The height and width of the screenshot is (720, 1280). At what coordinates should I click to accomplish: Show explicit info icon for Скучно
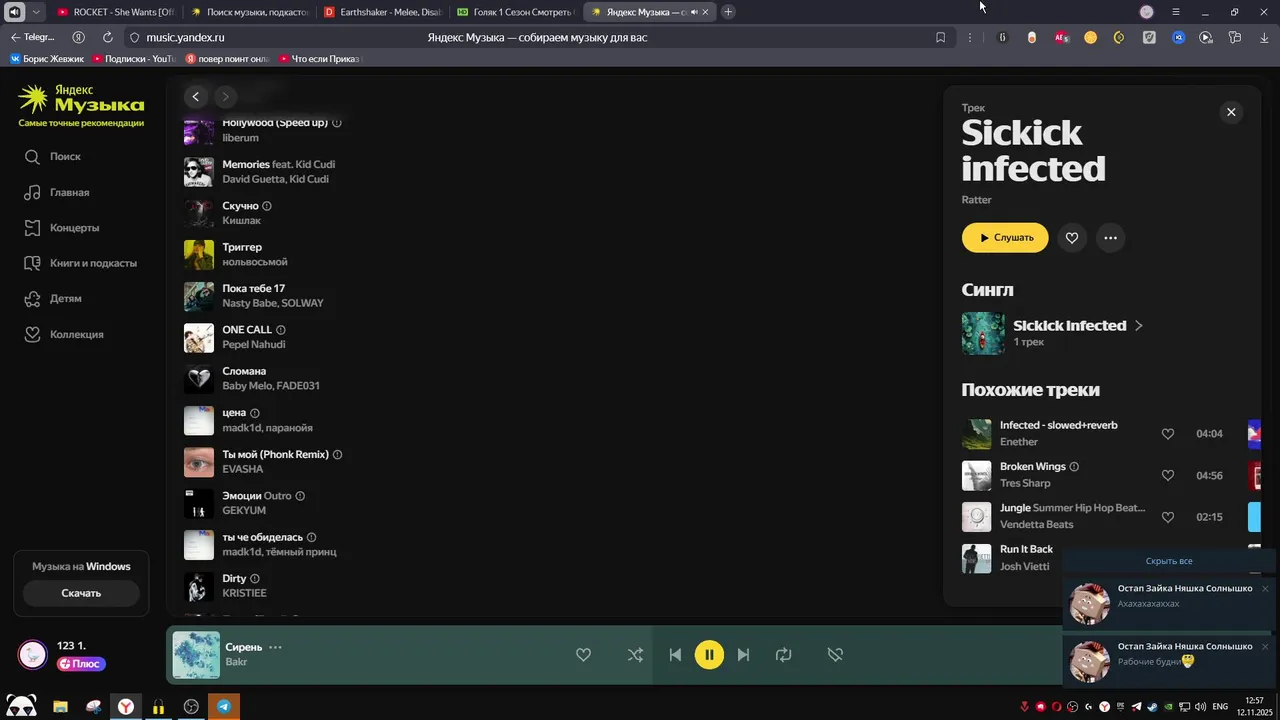[266, 206]
